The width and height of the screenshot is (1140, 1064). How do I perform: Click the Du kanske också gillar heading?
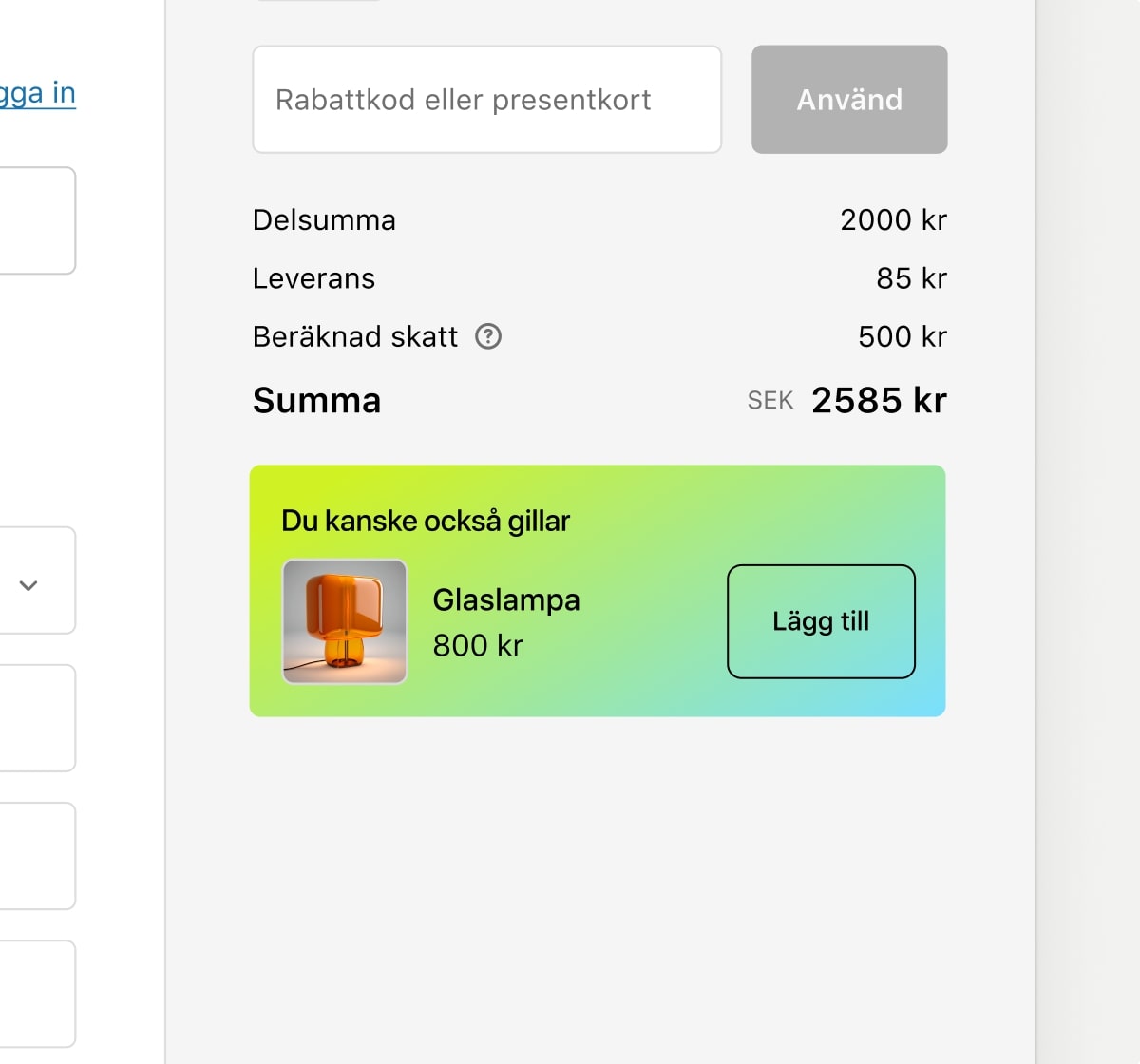click(426, 521)
